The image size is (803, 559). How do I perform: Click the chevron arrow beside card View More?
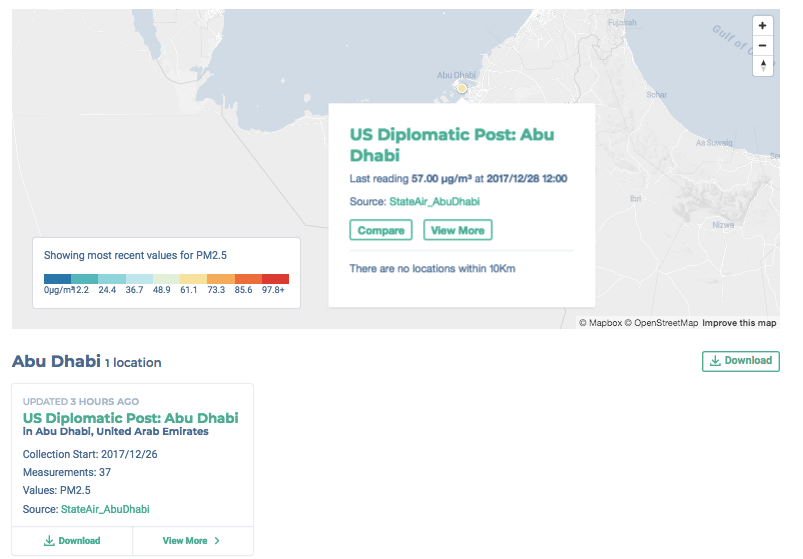[x=217, y=541]
